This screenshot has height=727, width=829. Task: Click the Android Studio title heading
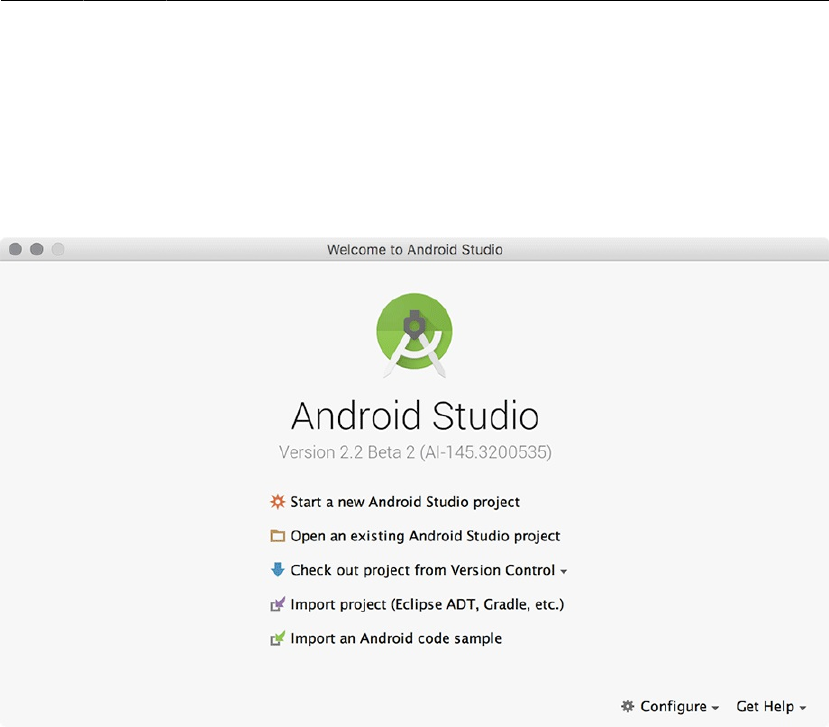415,416
